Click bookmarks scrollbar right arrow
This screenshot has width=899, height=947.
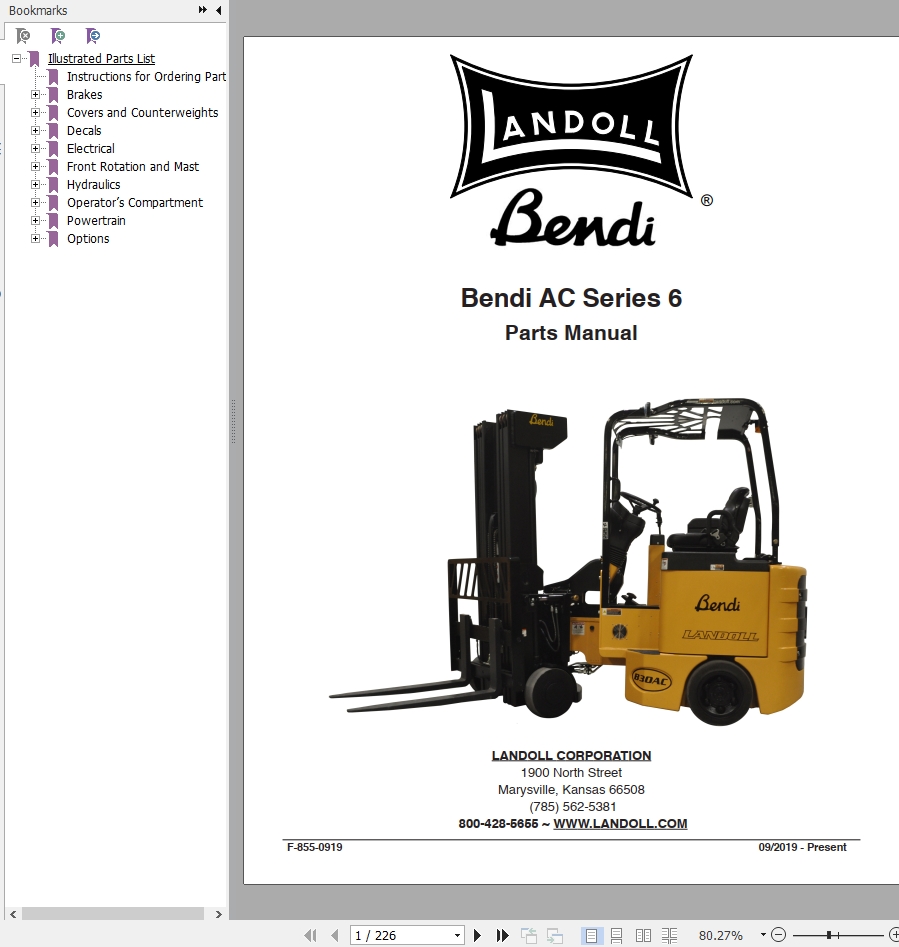click(x=219, y=914)
